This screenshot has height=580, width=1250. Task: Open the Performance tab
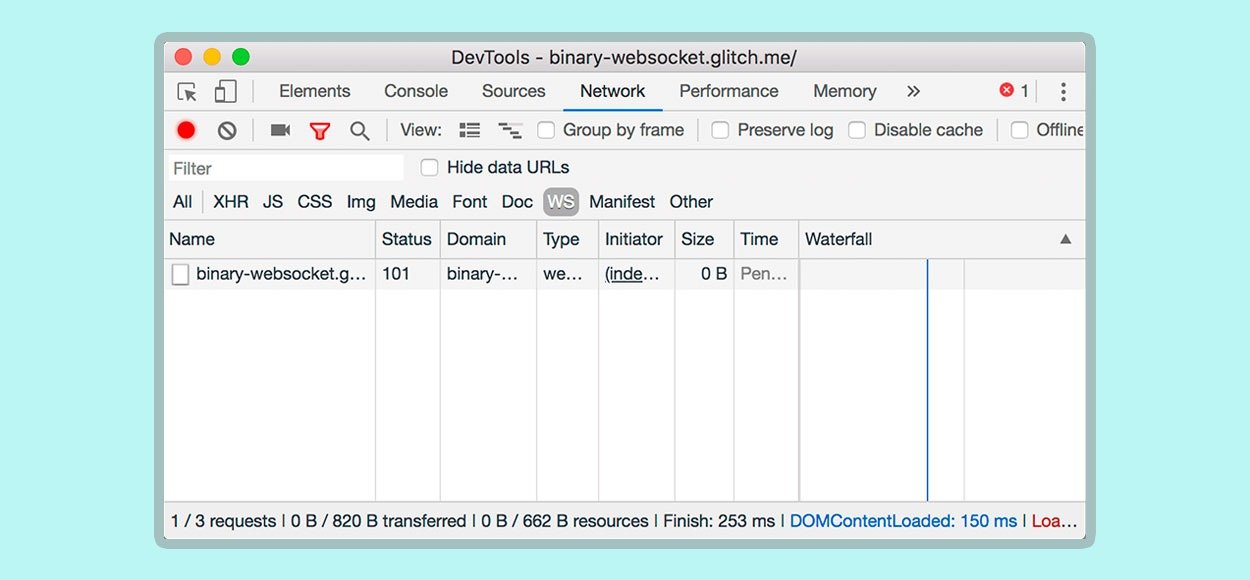(x=729, y=91)
